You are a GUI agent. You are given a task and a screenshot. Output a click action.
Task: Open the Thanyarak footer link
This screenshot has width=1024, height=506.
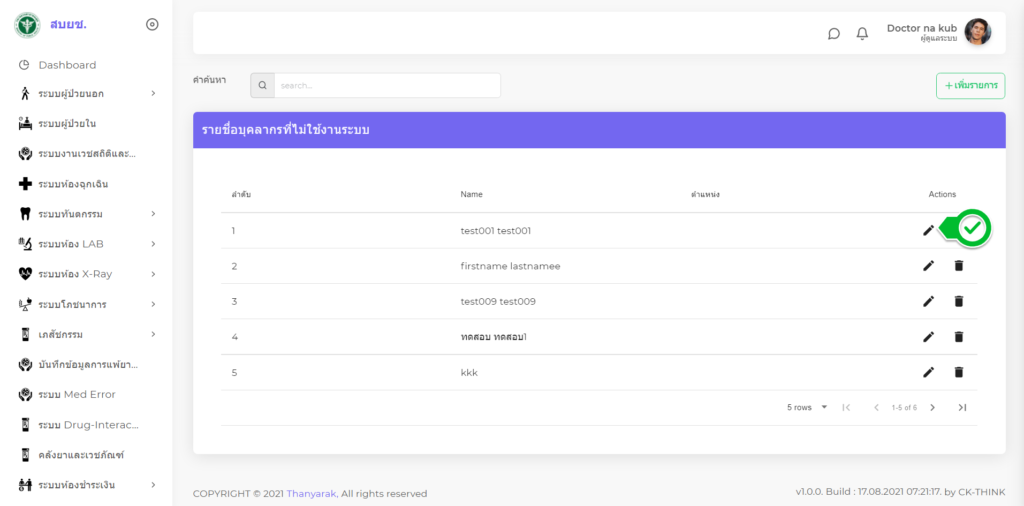[x=311, y=493]
